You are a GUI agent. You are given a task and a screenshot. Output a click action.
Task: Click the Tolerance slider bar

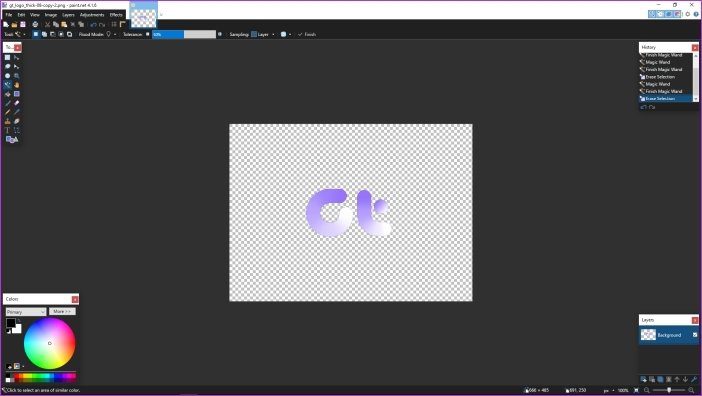tap(184, 34)
